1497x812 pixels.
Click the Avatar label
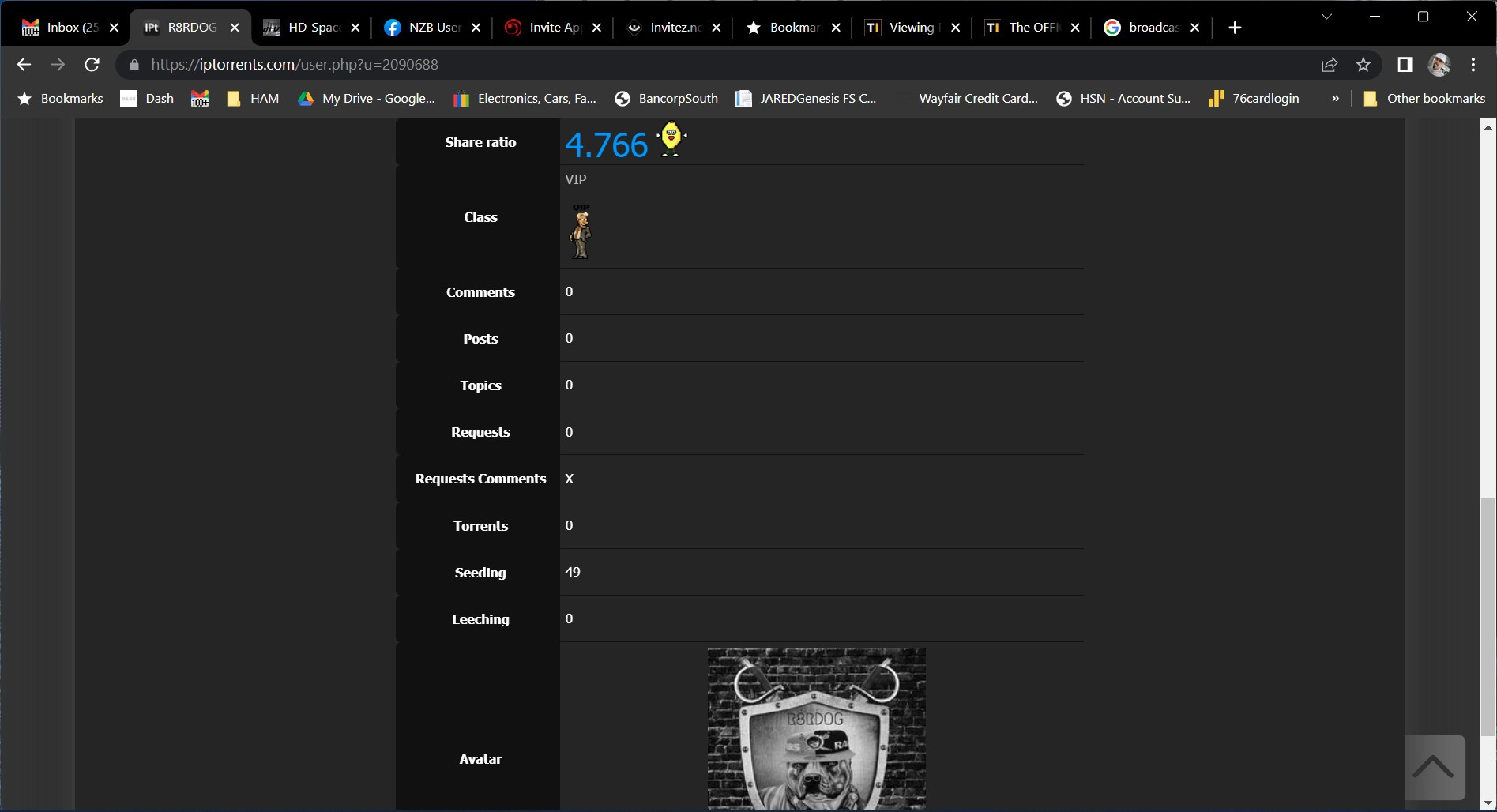pos(480,759)
